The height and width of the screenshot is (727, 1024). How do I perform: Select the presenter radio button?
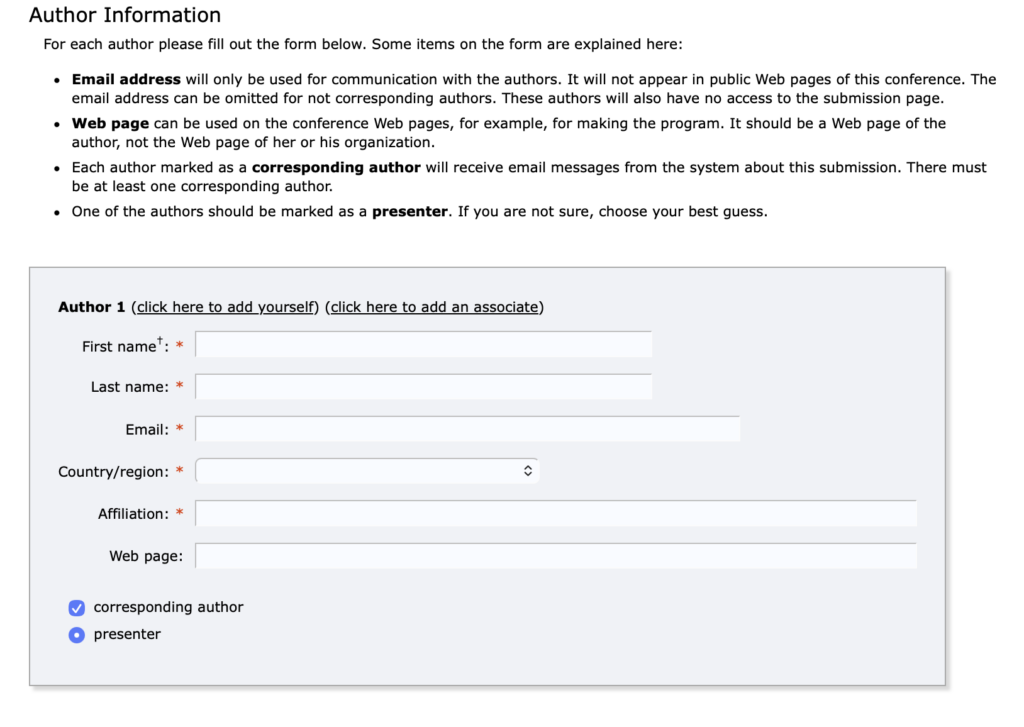click(77, 635)
